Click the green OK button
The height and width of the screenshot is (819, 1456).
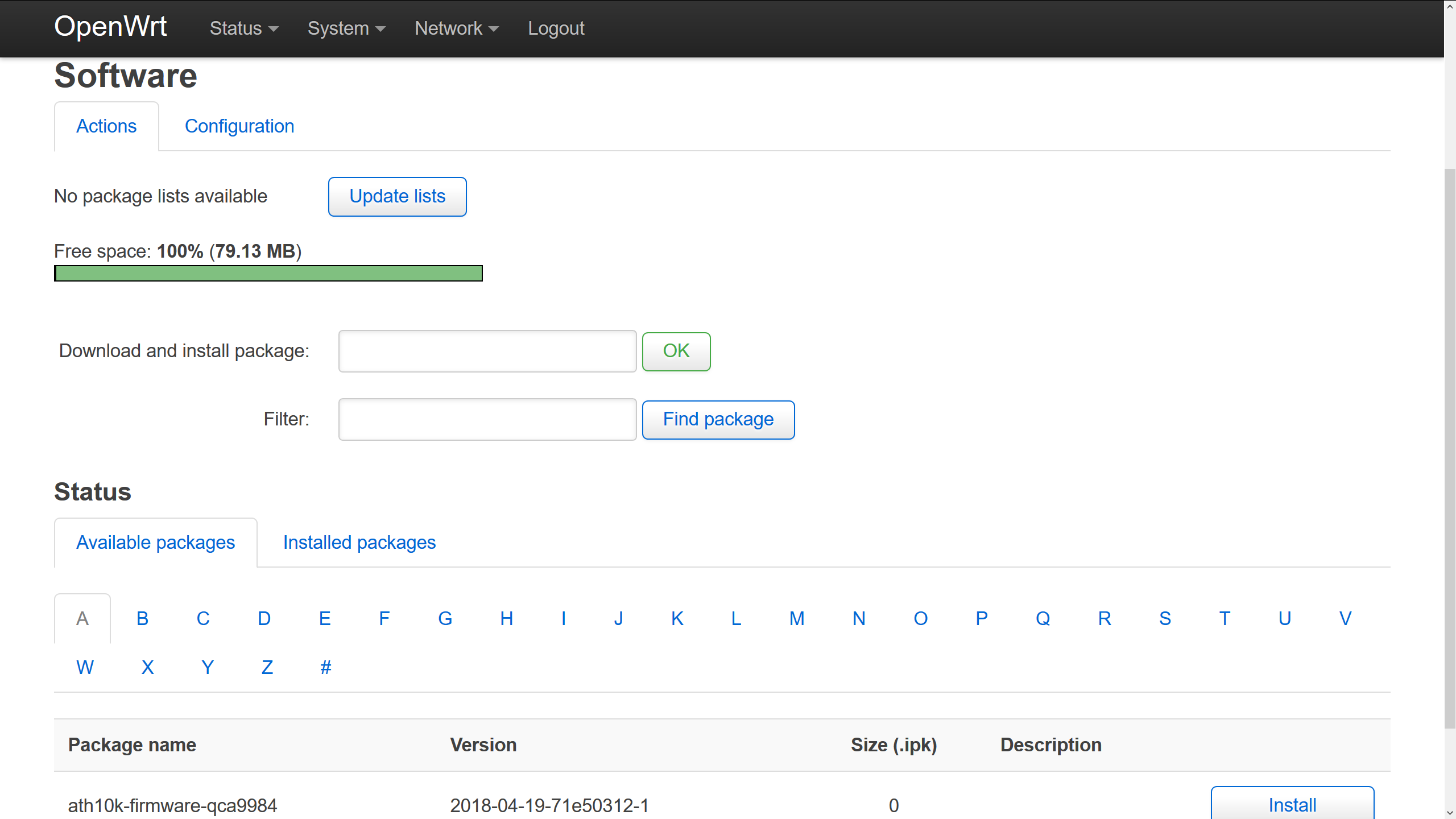pos(676,351)
